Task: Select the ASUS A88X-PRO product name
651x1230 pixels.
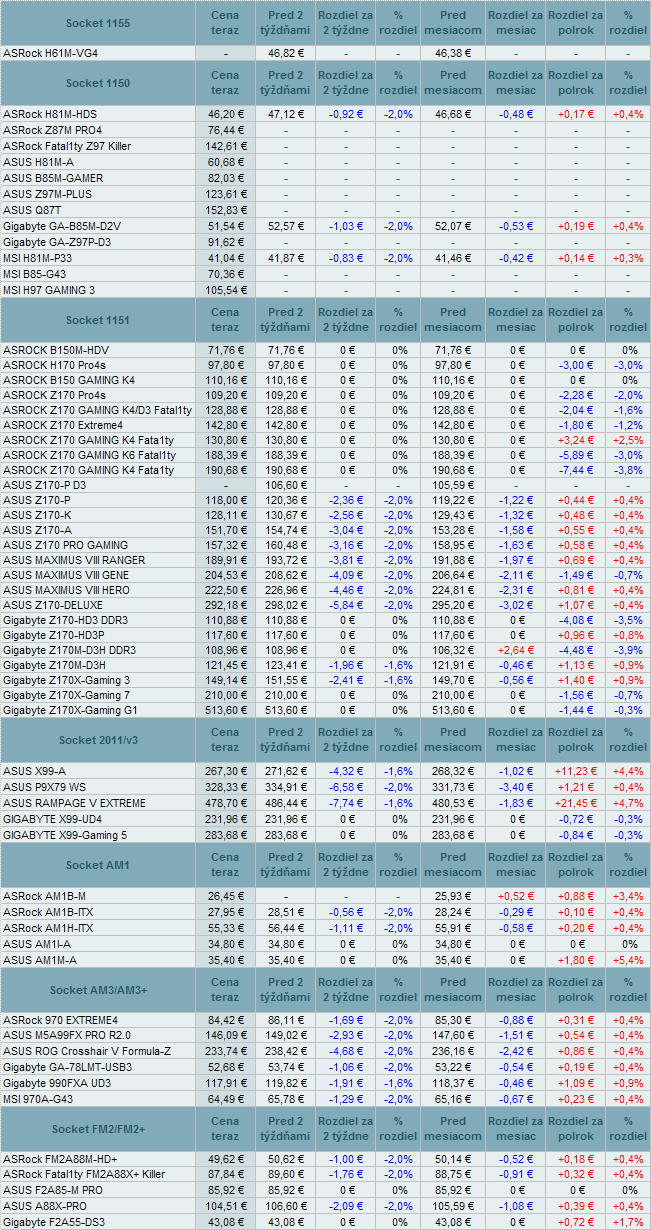Action: click(x=45, y=1207)
